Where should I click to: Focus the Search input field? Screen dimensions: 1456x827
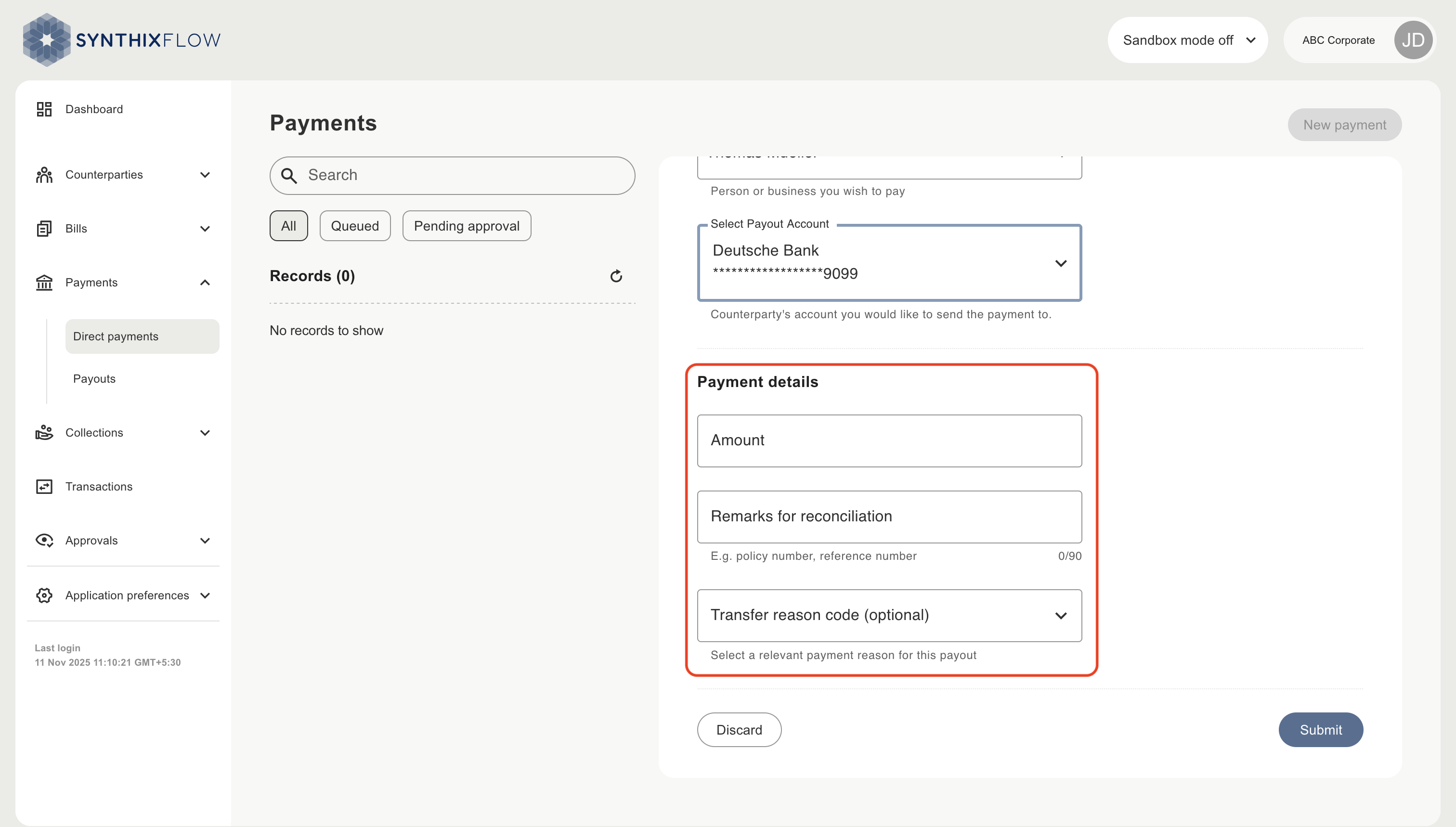coord(452,176)
